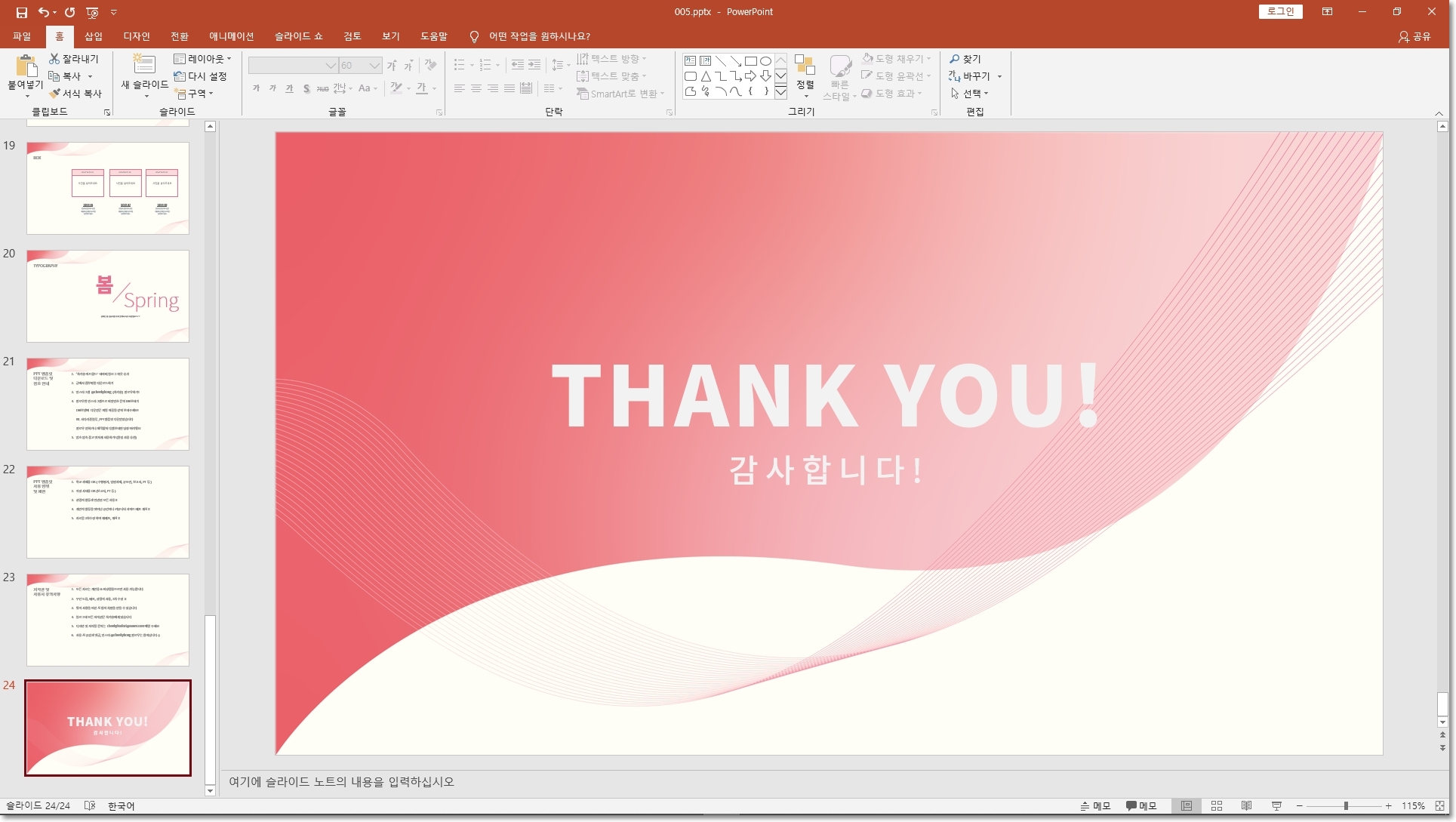Click the Undo arrow in Quick Access toolbar
1456x822 pixels.
44,12
